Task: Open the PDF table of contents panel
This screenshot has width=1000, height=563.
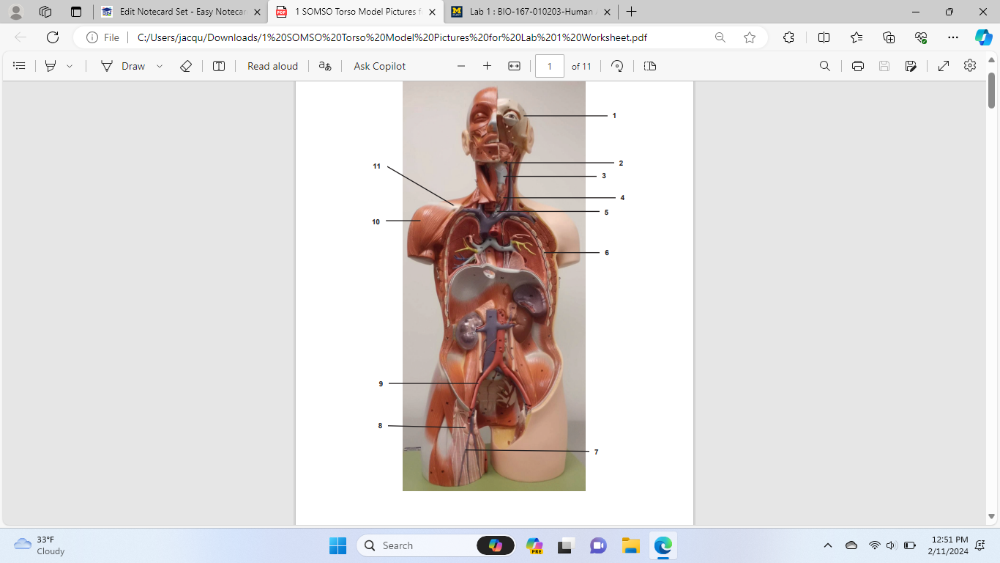Action: pyautogui.click(x=19, y=66)
